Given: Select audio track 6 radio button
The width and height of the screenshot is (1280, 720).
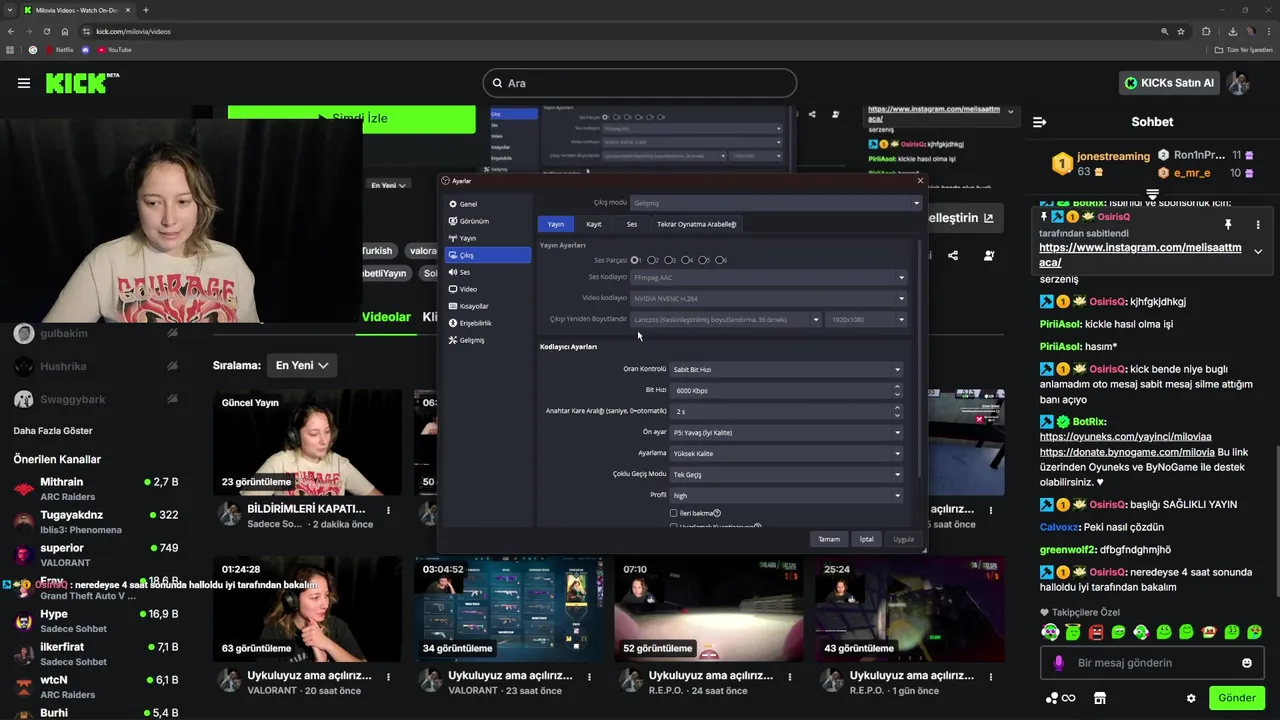Looking at the screenshot, I should pyautogui.click(x=719, y=260).
